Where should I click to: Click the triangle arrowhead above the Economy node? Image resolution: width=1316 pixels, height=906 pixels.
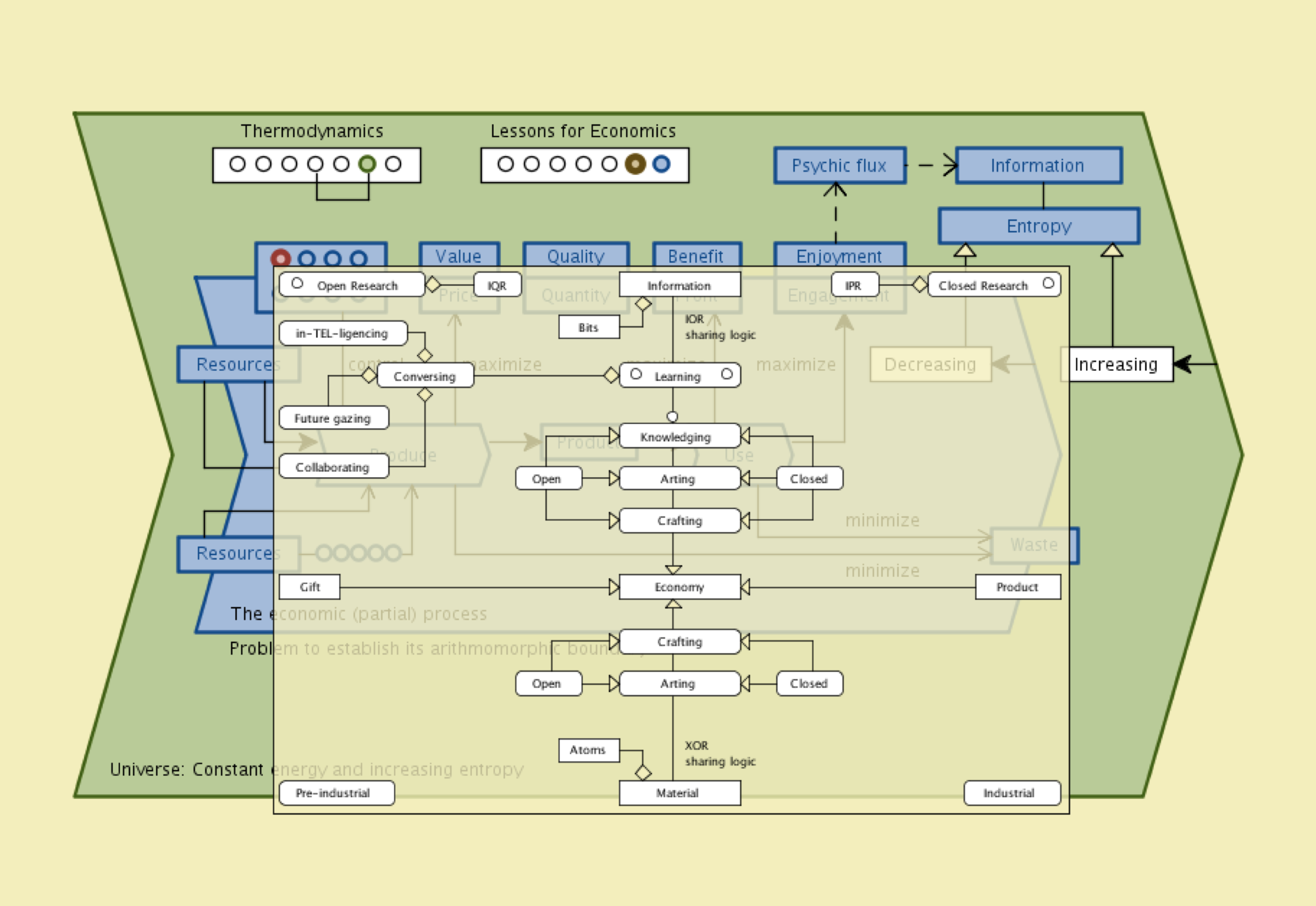click(x=673, y=570)
